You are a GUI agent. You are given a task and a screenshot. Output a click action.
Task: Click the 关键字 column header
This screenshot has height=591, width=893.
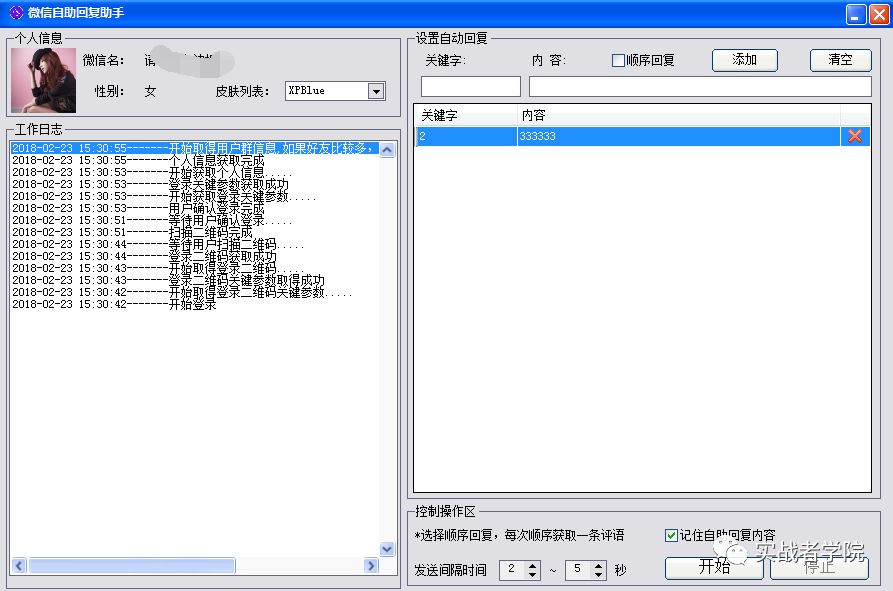[466, 116]
